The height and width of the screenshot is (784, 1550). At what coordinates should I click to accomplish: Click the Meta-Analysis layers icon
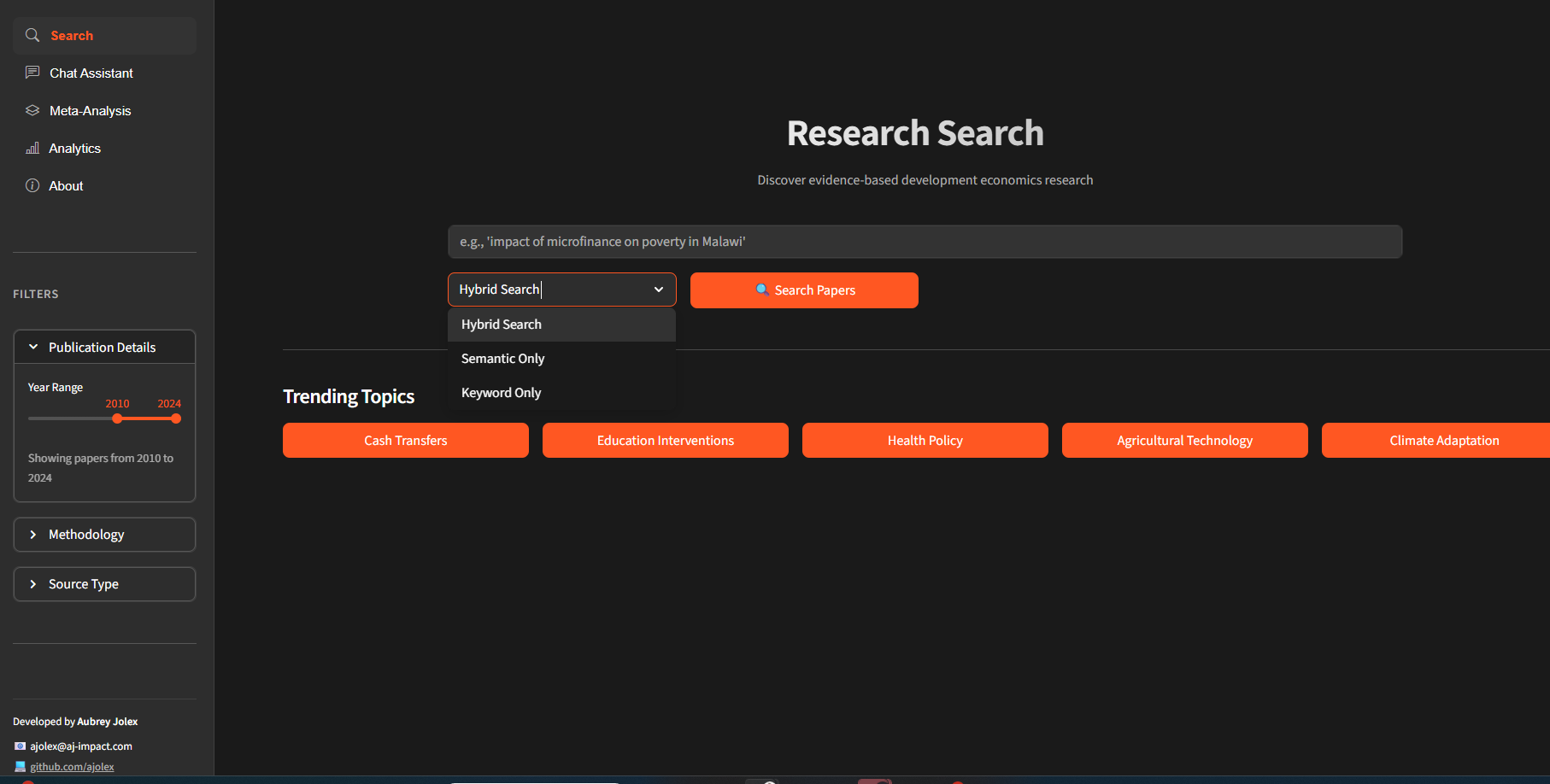coord(32,110)
